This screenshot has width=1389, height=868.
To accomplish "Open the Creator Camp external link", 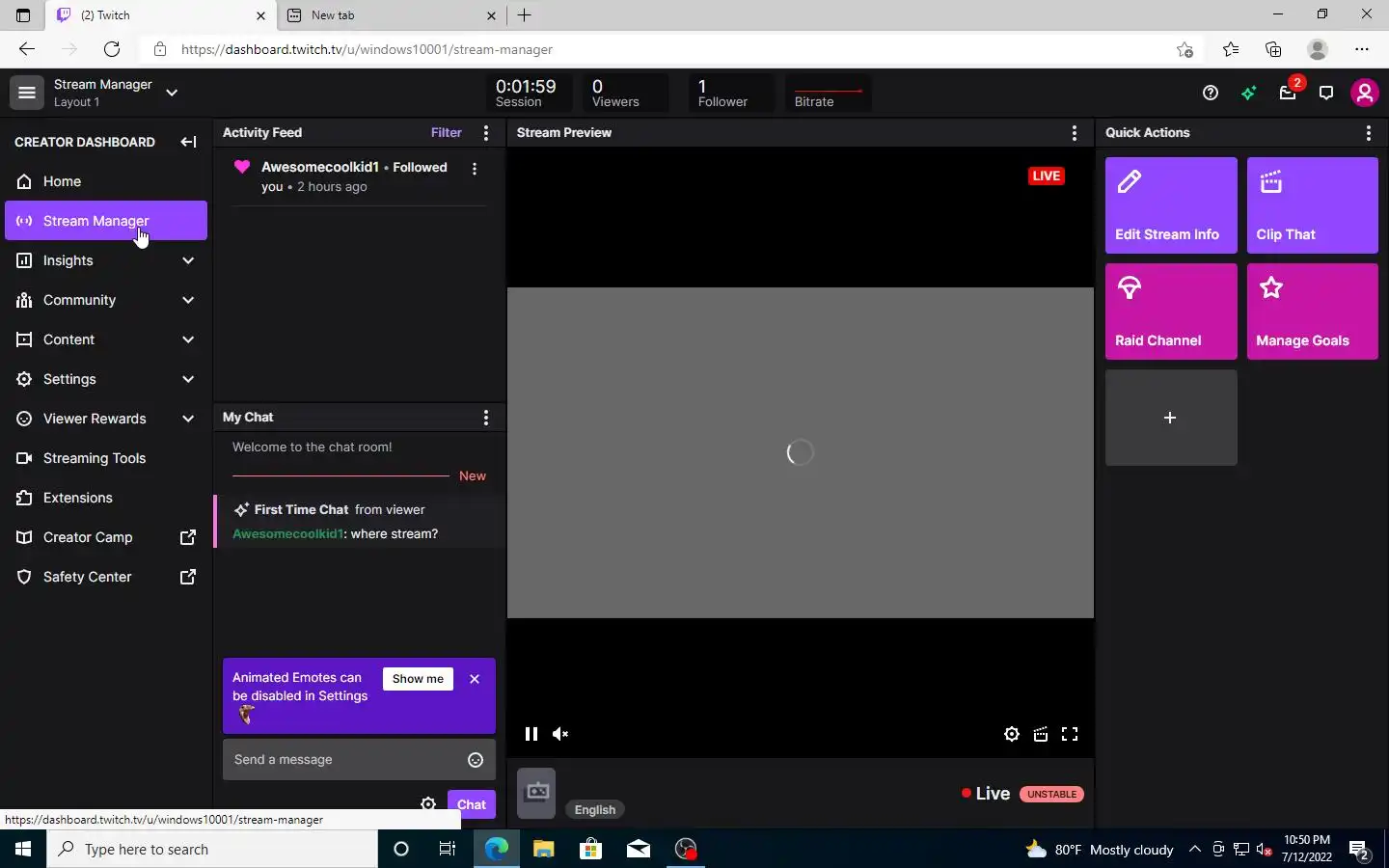I will 106,537.
